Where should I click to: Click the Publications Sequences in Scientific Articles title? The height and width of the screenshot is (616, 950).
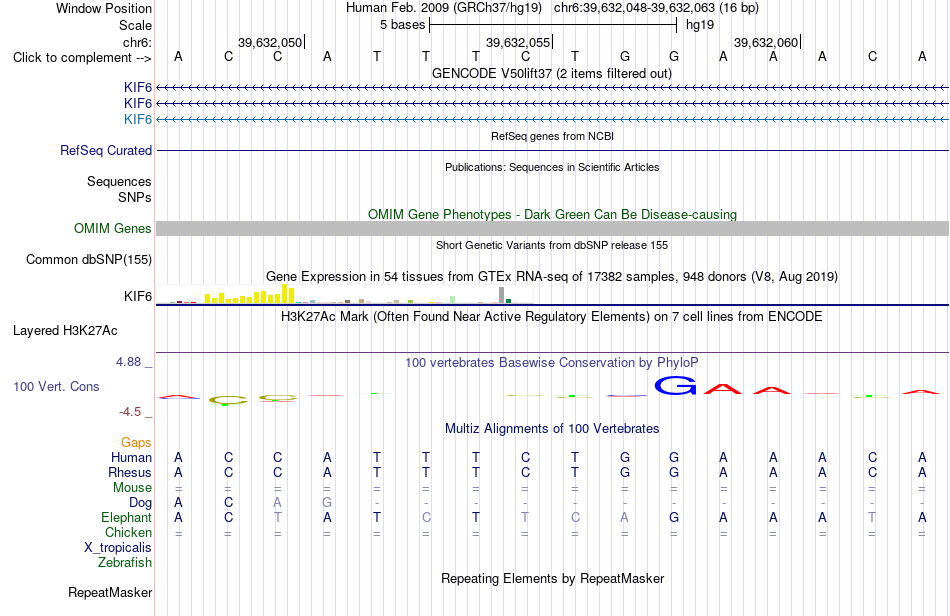552,167
